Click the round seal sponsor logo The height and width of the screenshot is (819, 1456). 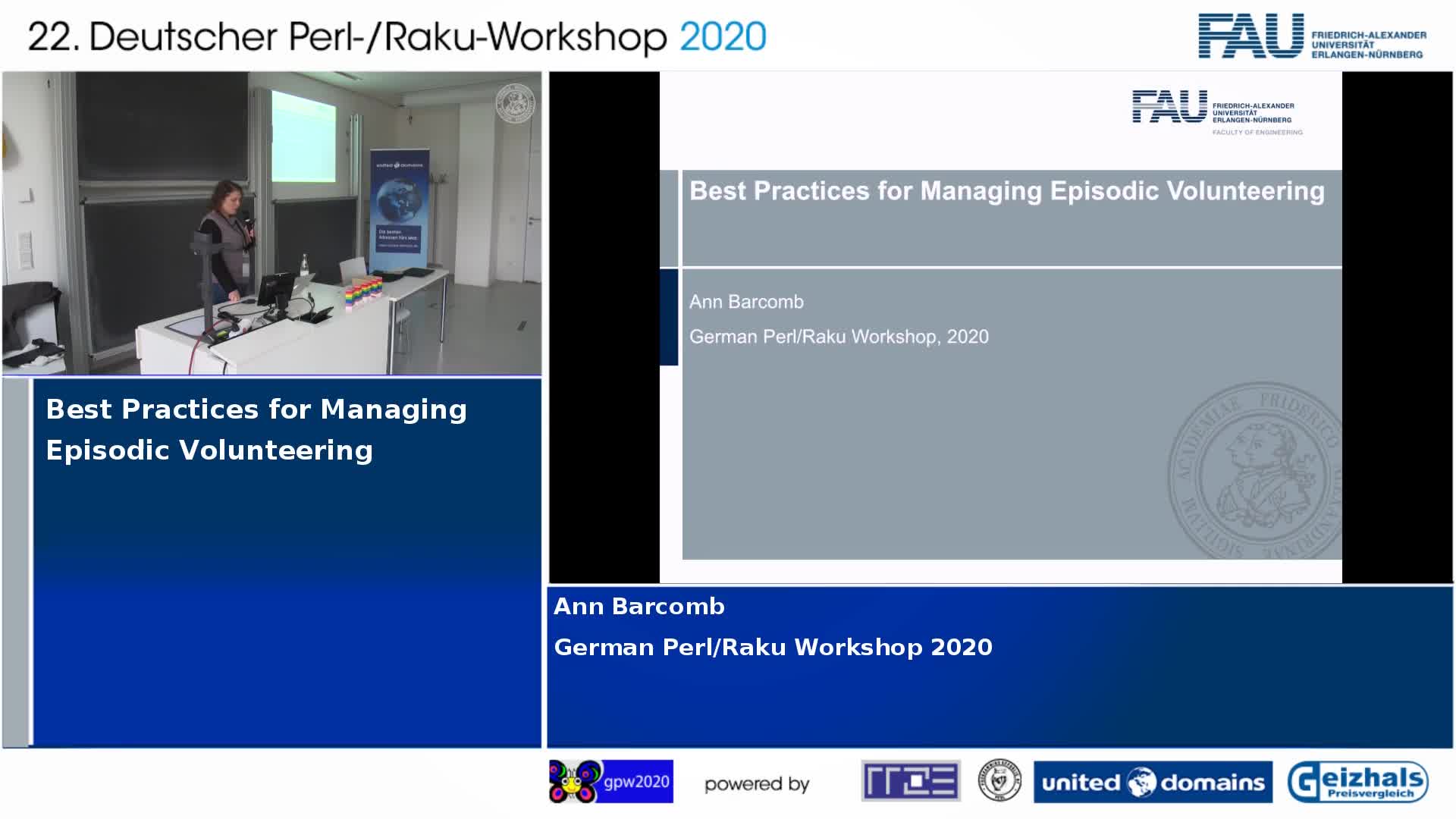pyautogui.click(x=999, y=781)
